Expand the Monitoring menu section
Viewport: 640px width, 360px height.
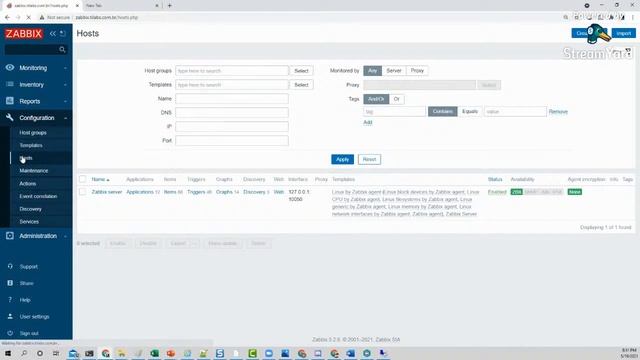tap(36, 68)
